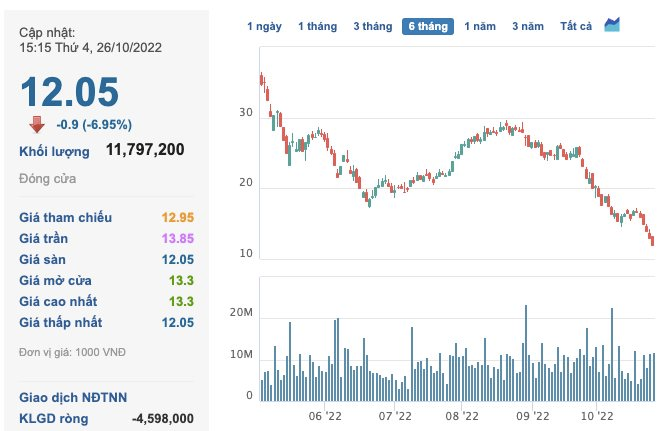
Task: Switch to 1 tháng chart range
Action: pyautogui.click(x=316, y=27)
